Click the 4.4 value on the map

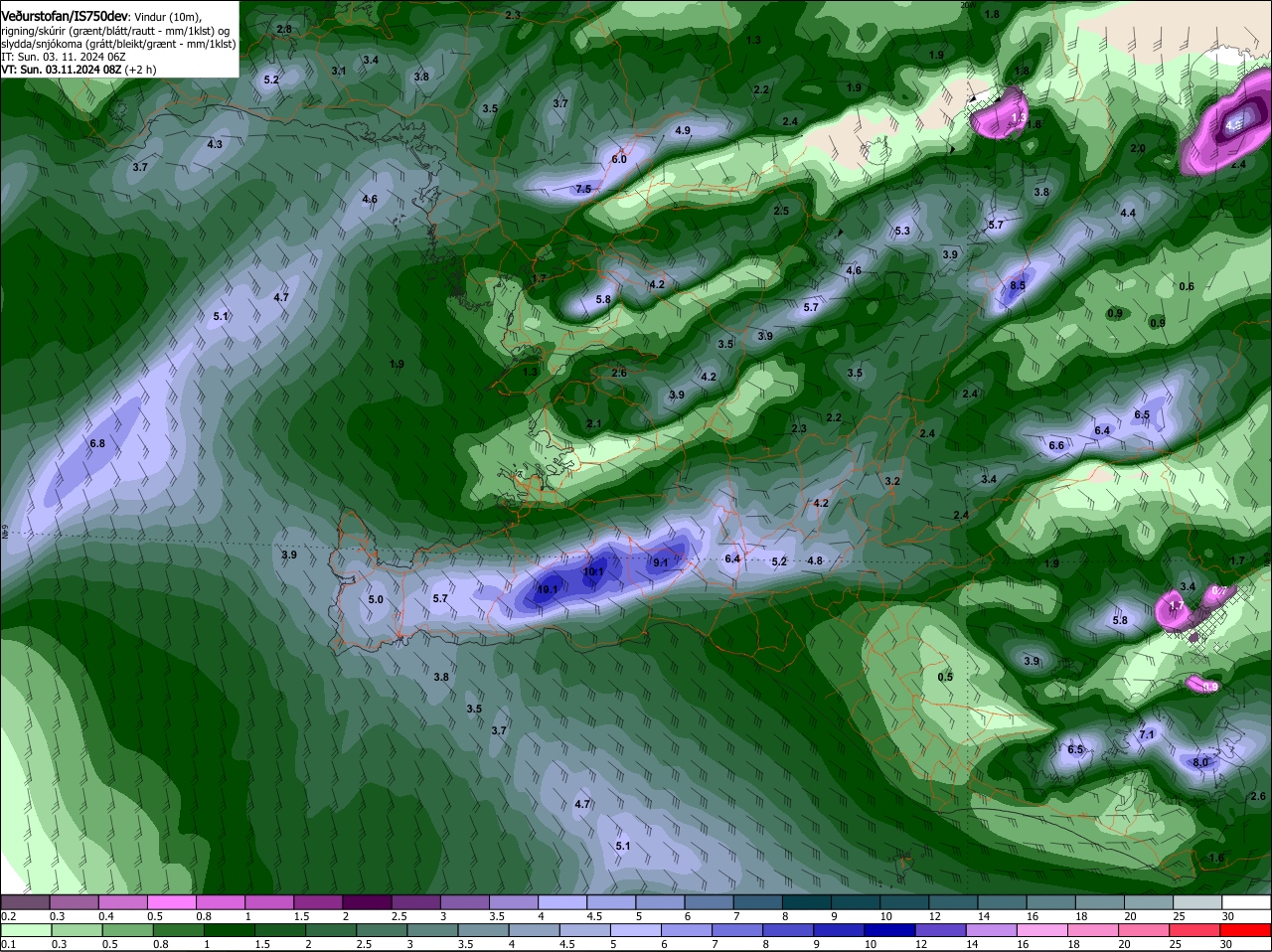(1128, 213)
